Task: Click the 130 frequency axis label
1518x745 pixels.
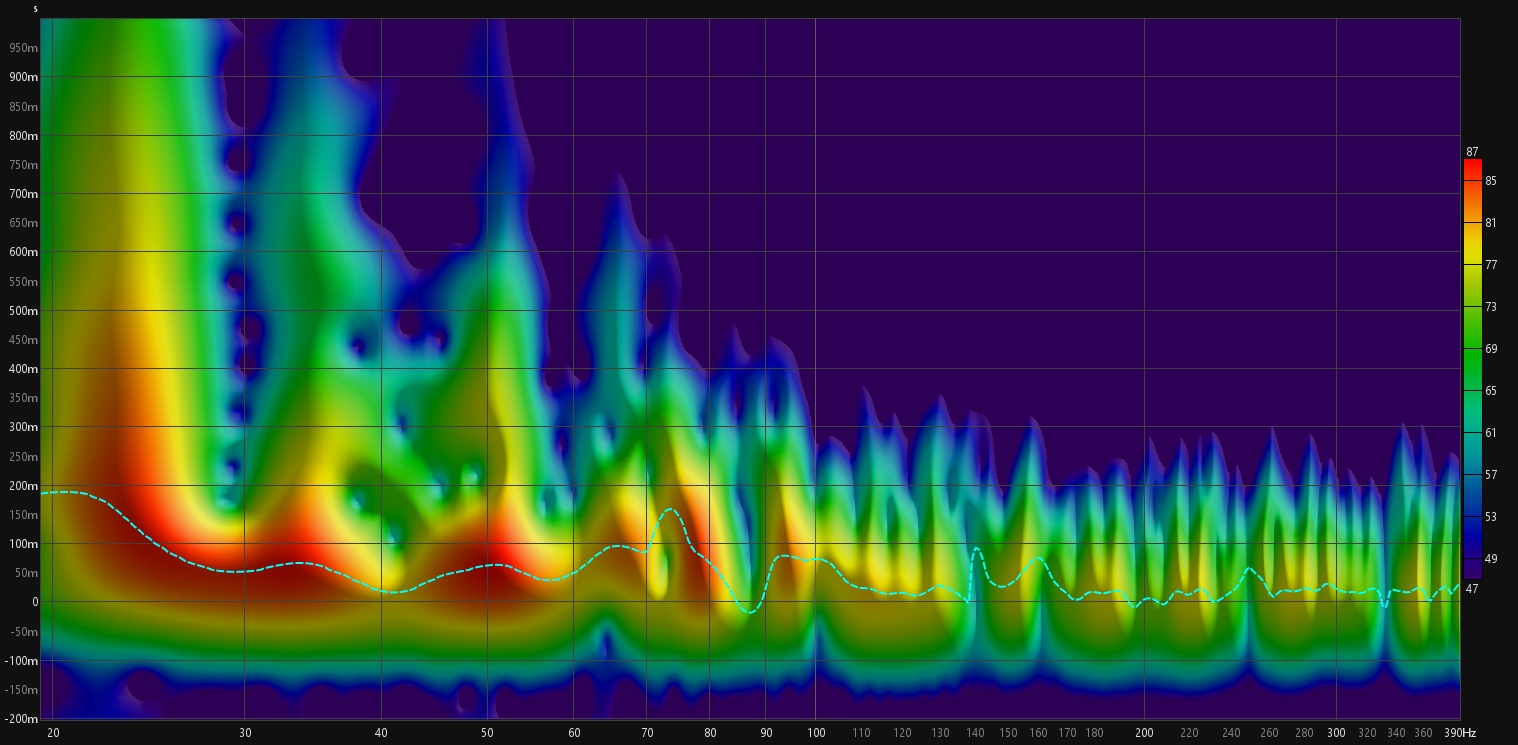Action: pyautogui.click(x=940, y=733)
